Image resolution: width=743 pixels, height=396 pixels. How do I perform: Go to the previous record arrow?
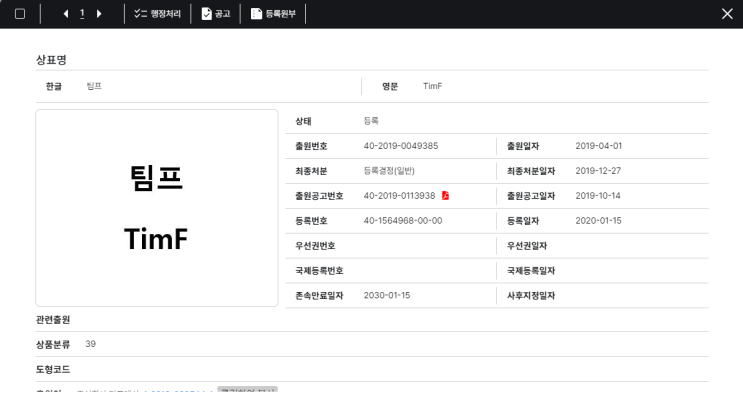coord(66,14)
